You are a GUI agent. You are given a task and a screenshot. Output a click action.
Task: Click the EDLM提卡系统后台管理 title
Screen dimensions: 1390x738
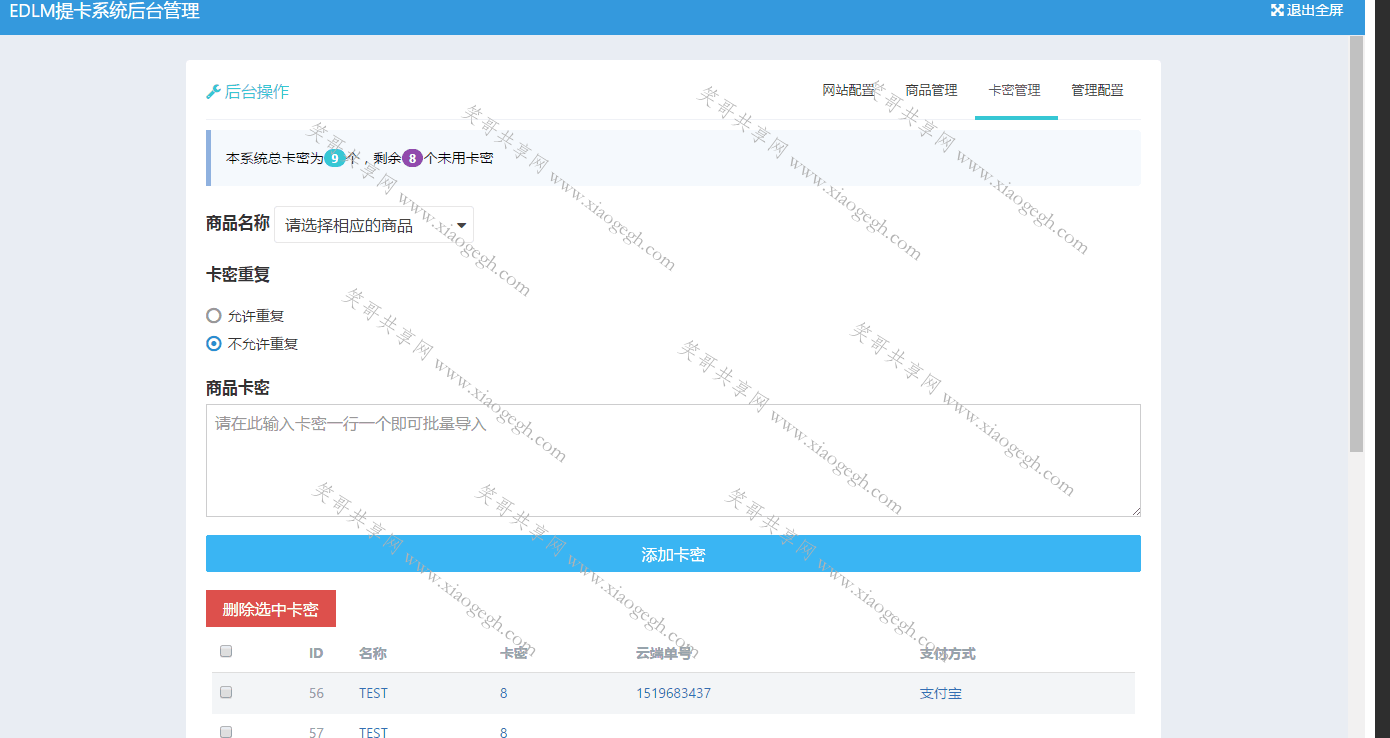click(x=104, y=12)
